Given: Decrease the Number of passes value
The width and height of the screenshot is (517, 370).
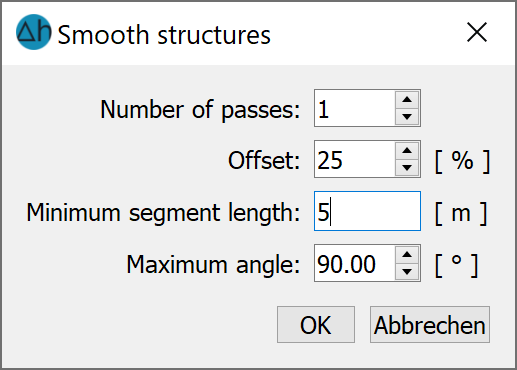Looking at the screenshot, I should tap(407, 117).
